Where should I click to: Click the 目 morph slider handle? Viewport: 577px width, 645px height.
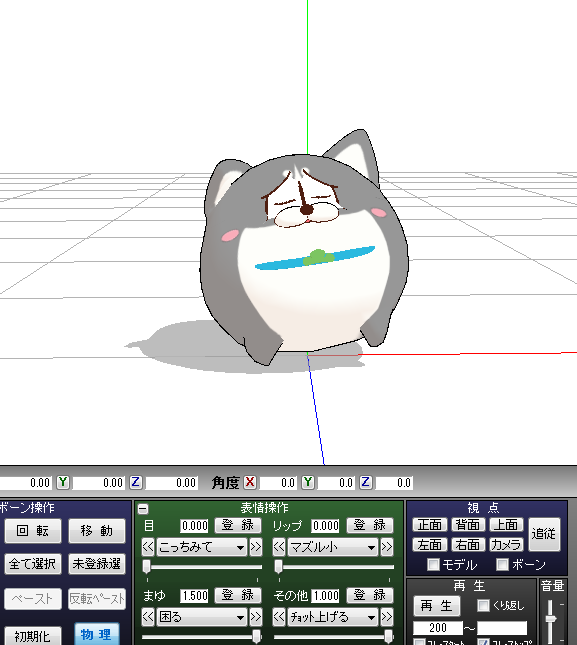(147, 566)
